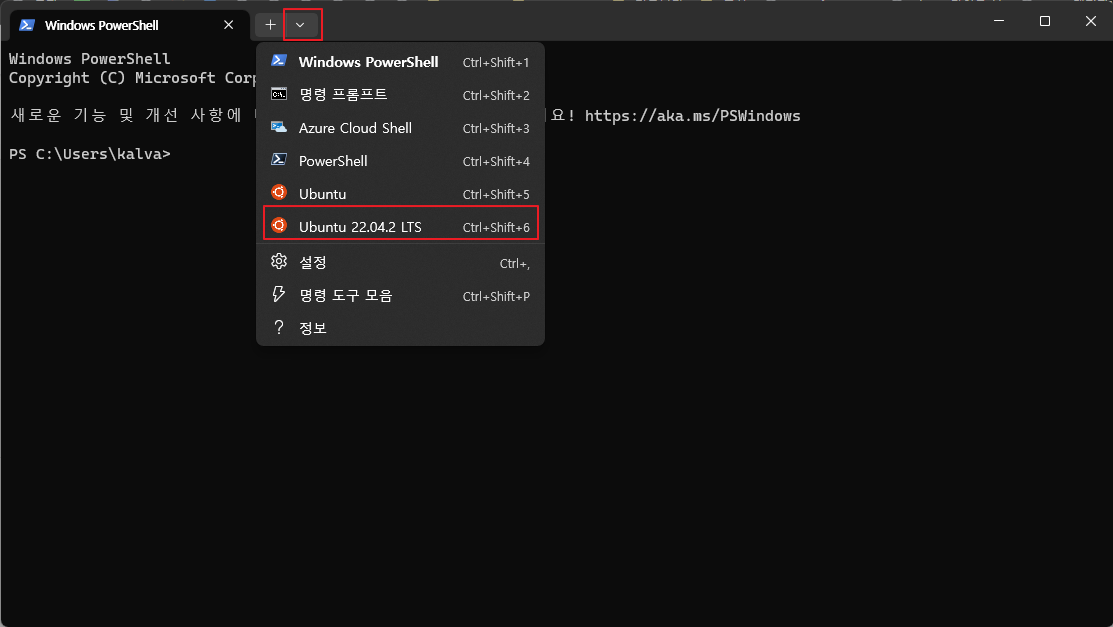Minimize the terminal window
Screen dimensions: 1113x627
(x=999, y=21)
